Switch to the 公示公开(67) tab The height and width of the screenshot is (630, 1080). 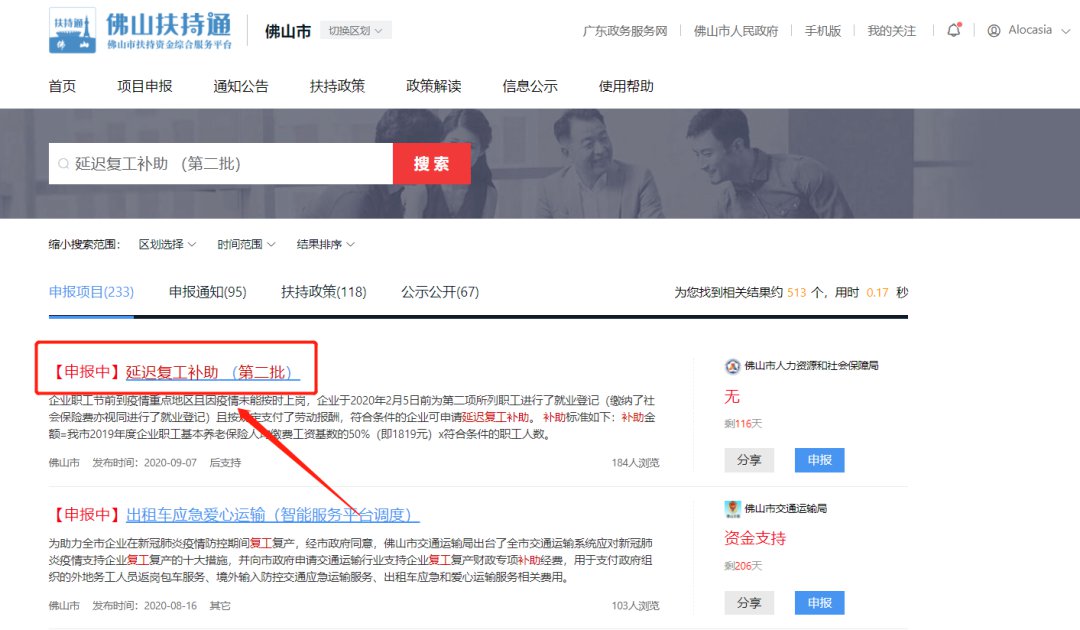tap(440, 292)
